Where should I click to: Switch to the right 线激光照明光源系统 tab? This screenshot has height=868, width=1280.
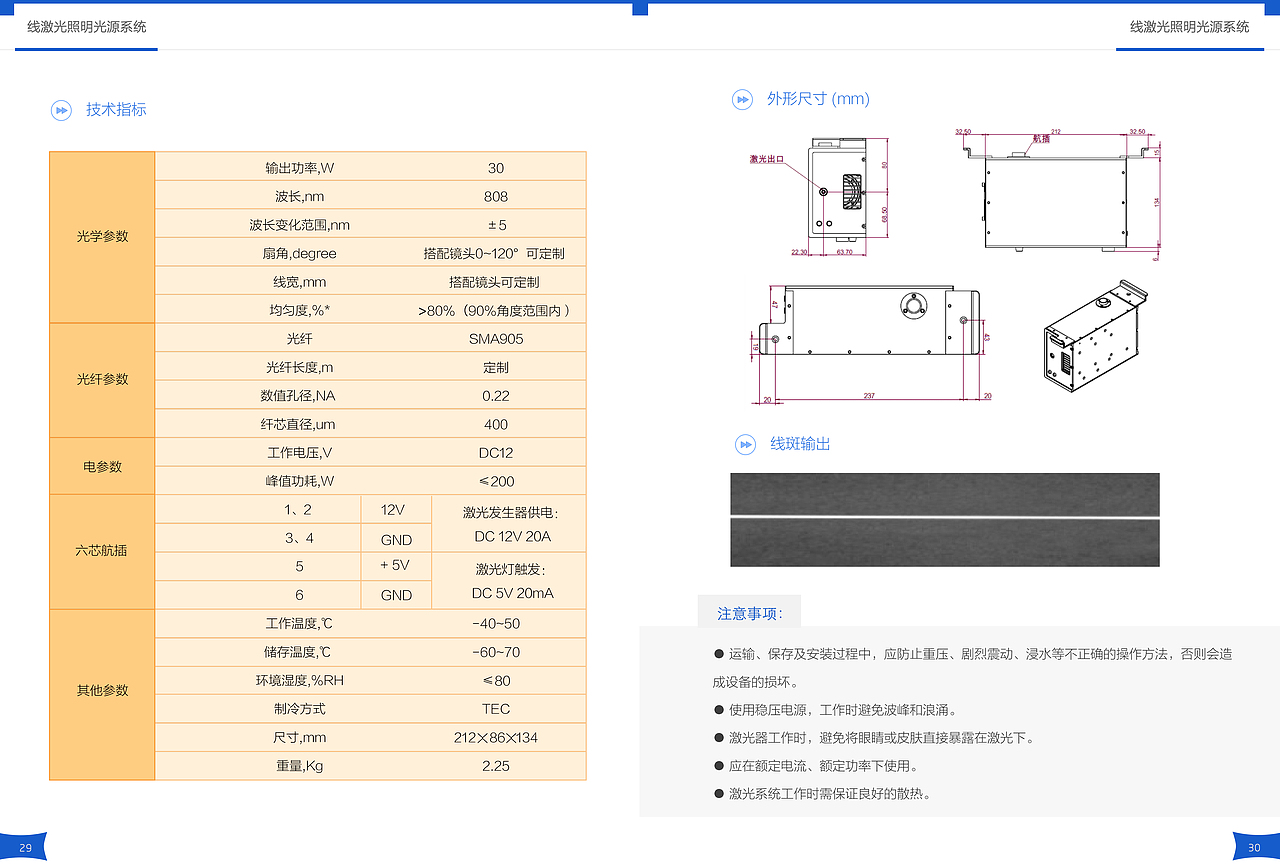point(1188,27)
